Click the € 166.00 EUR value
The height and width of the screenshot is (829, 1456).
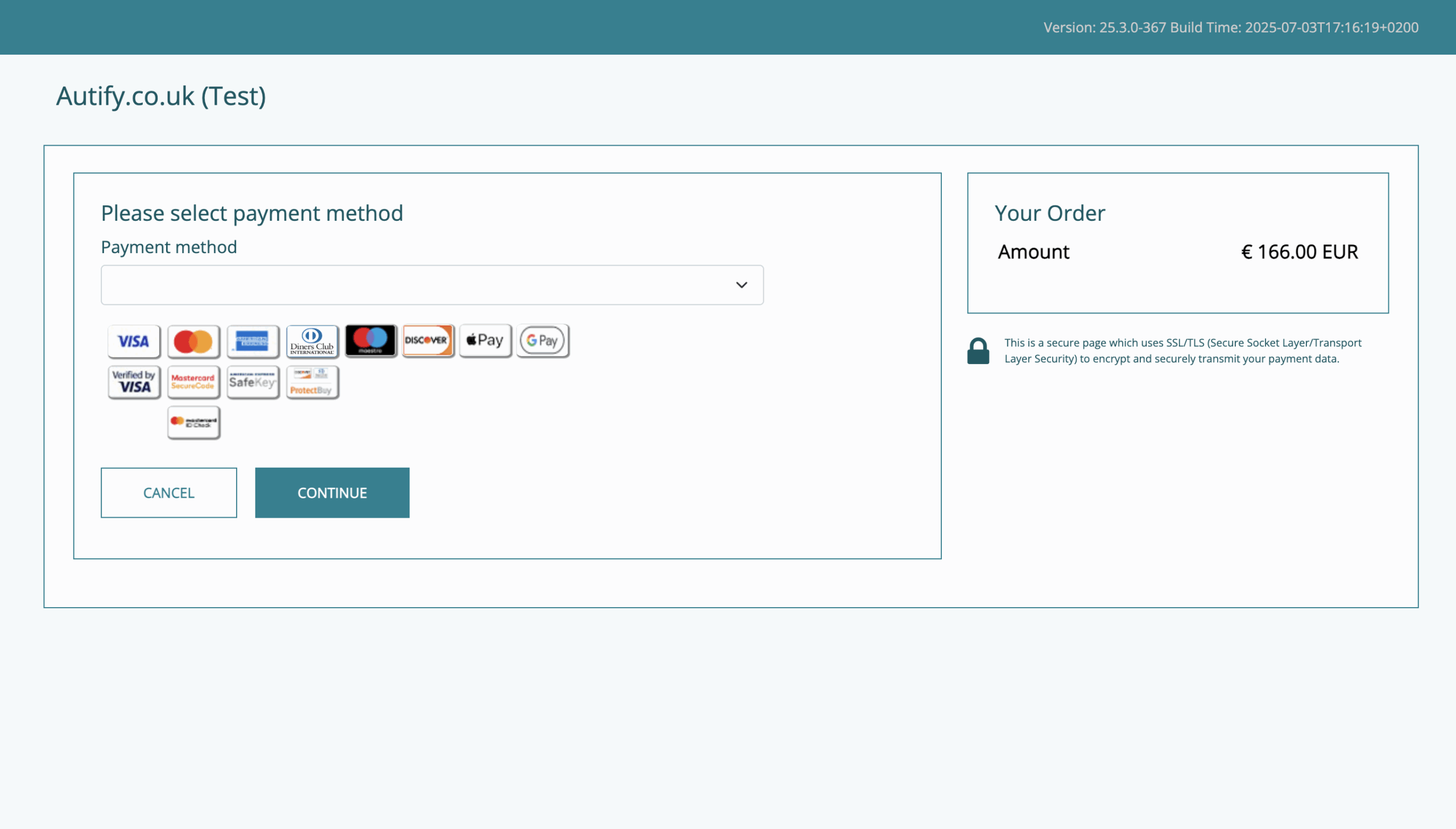[x=1300, y=251]
